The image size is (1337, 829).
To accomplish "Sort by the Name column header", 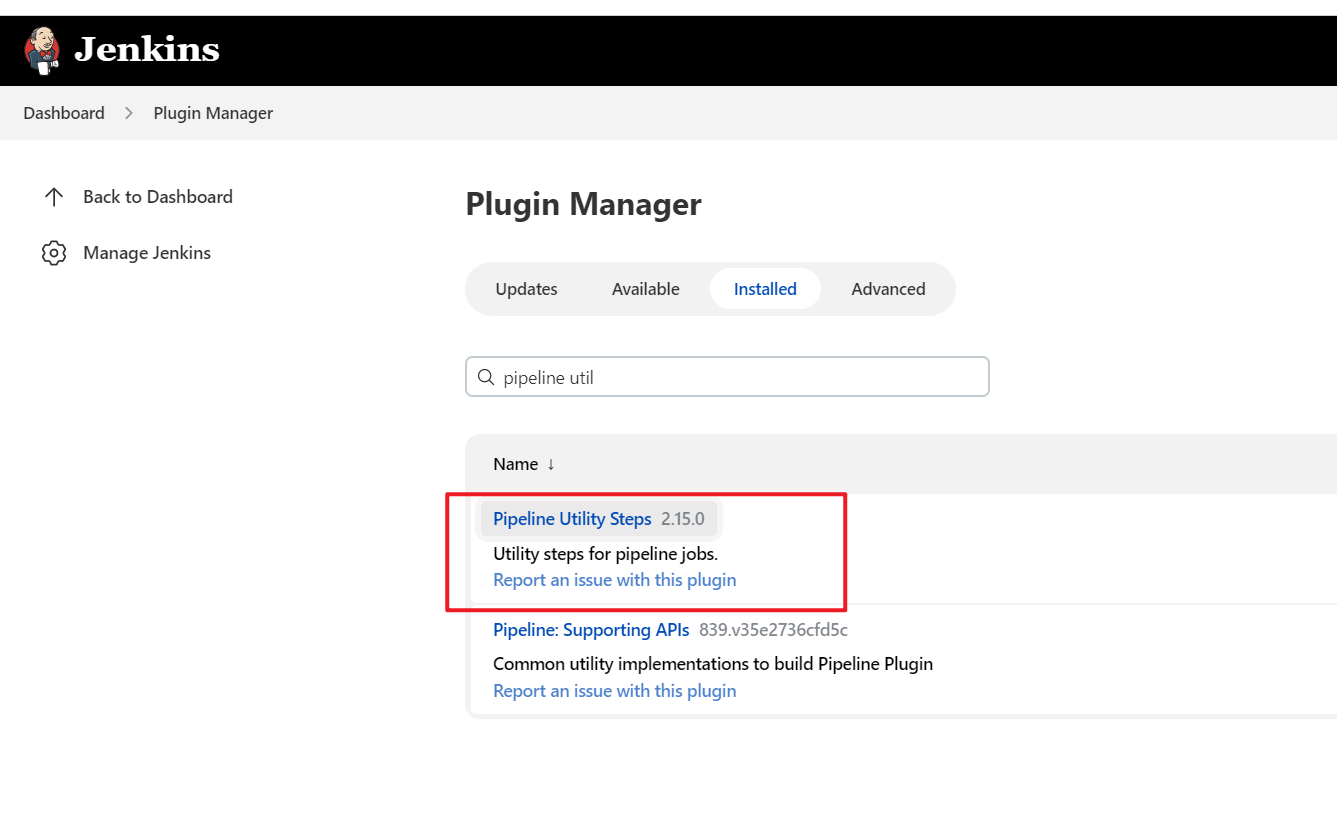I will point(516,464).
